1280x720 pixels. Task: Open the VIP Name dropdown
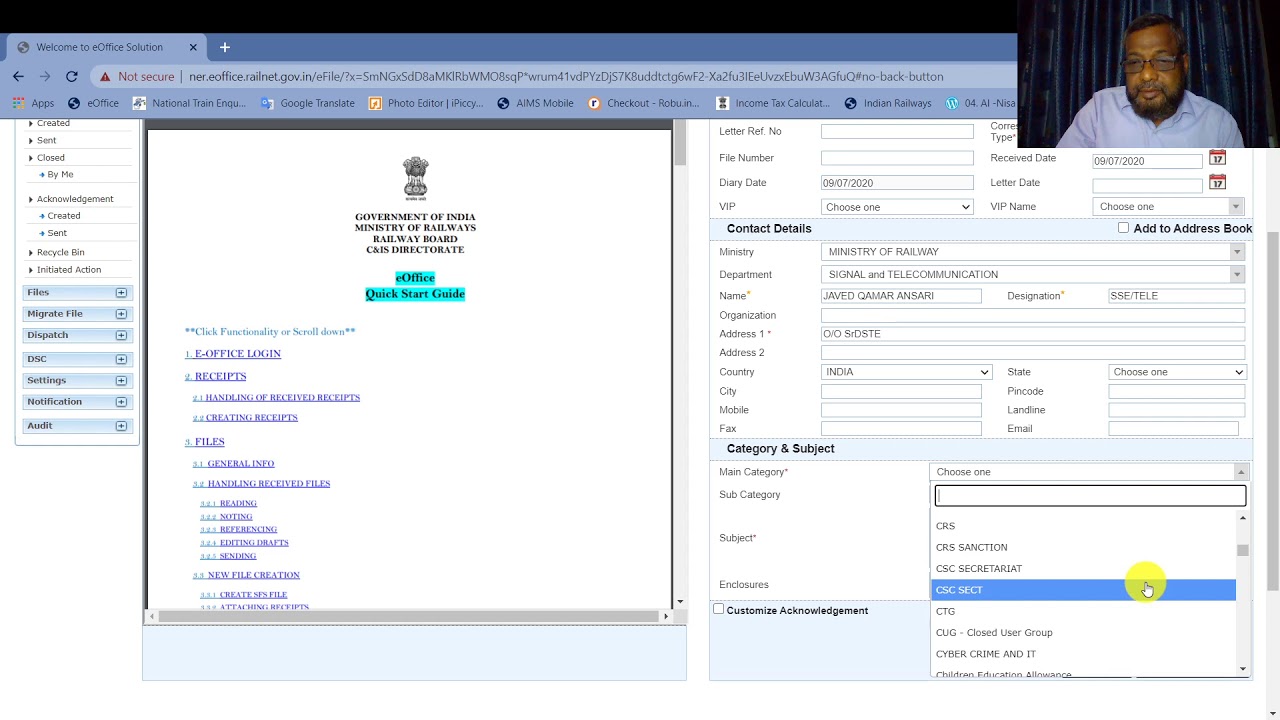tap(1168, 207)
